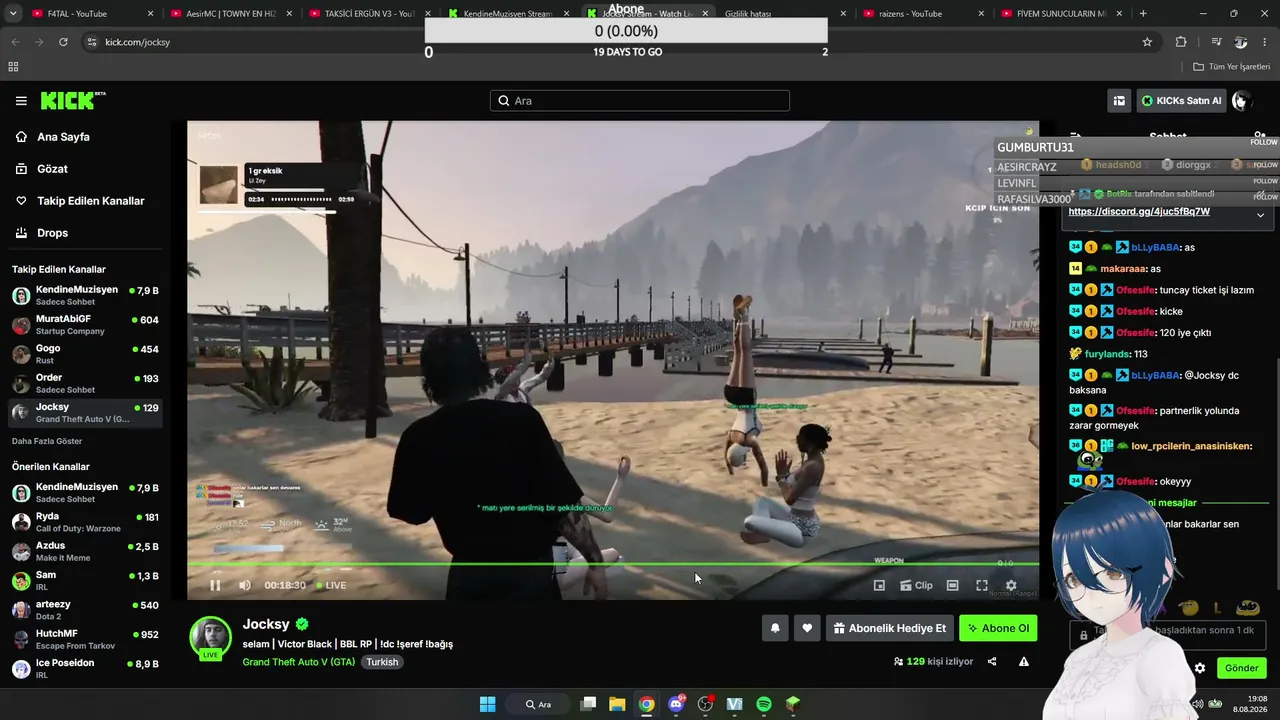
Task: Open File Explorer from taskbar
Action: (x=617, y=704)
